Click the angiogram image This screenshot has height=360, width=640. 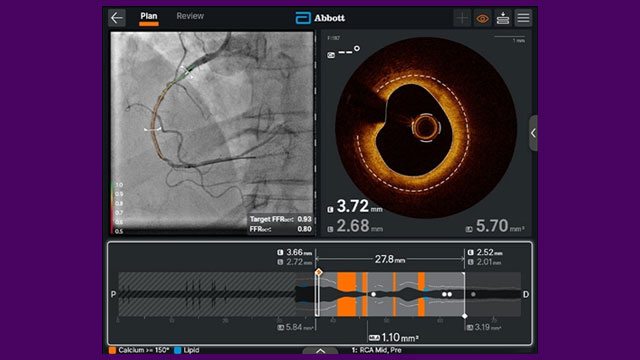(212, 133)
